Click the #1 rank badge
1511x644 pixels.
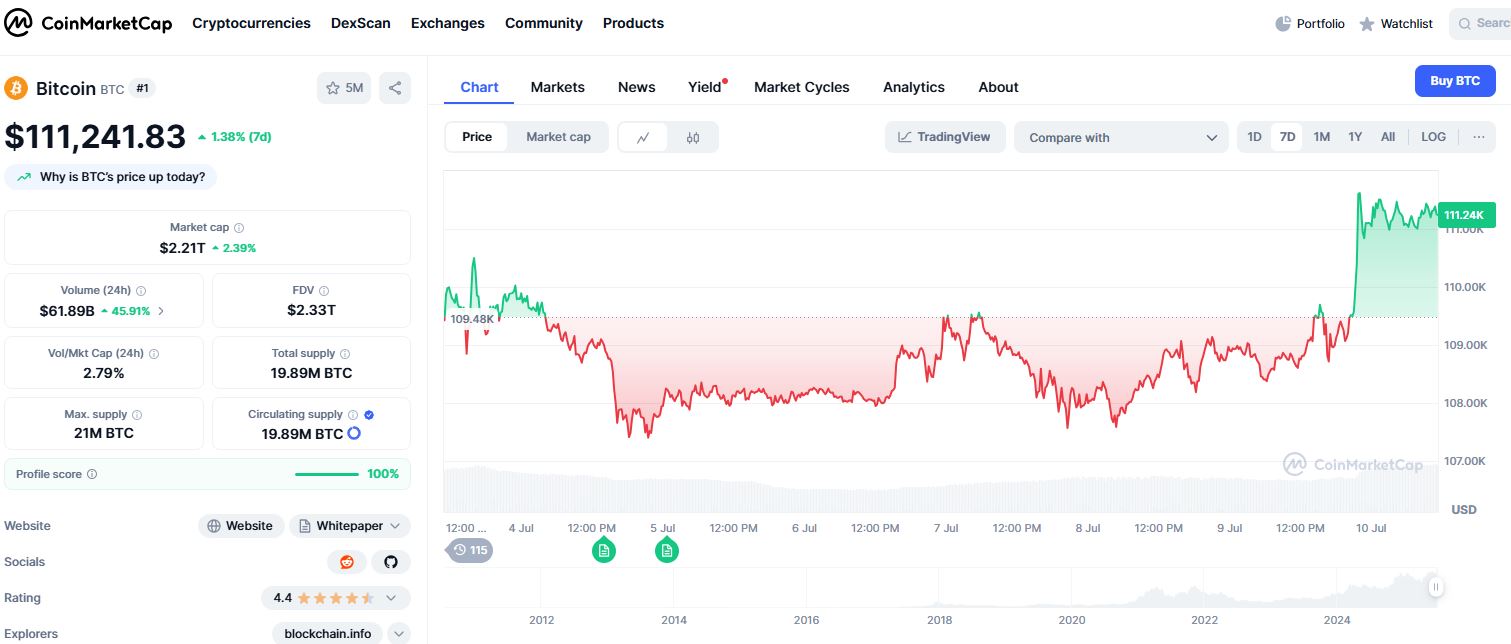click(143, 88)
